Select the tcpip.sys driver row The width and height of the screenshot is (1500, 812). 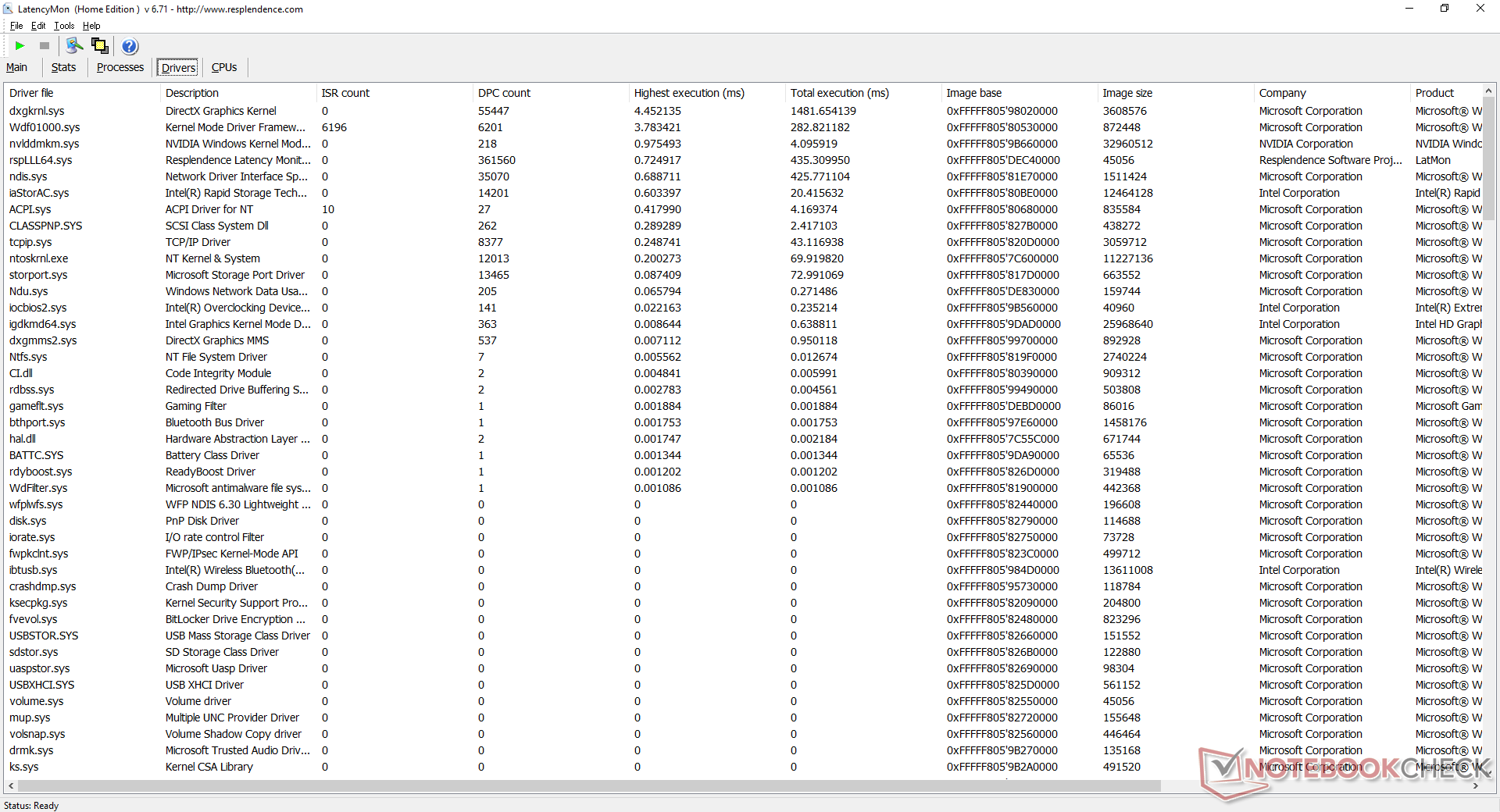click(x=743, y=242)
